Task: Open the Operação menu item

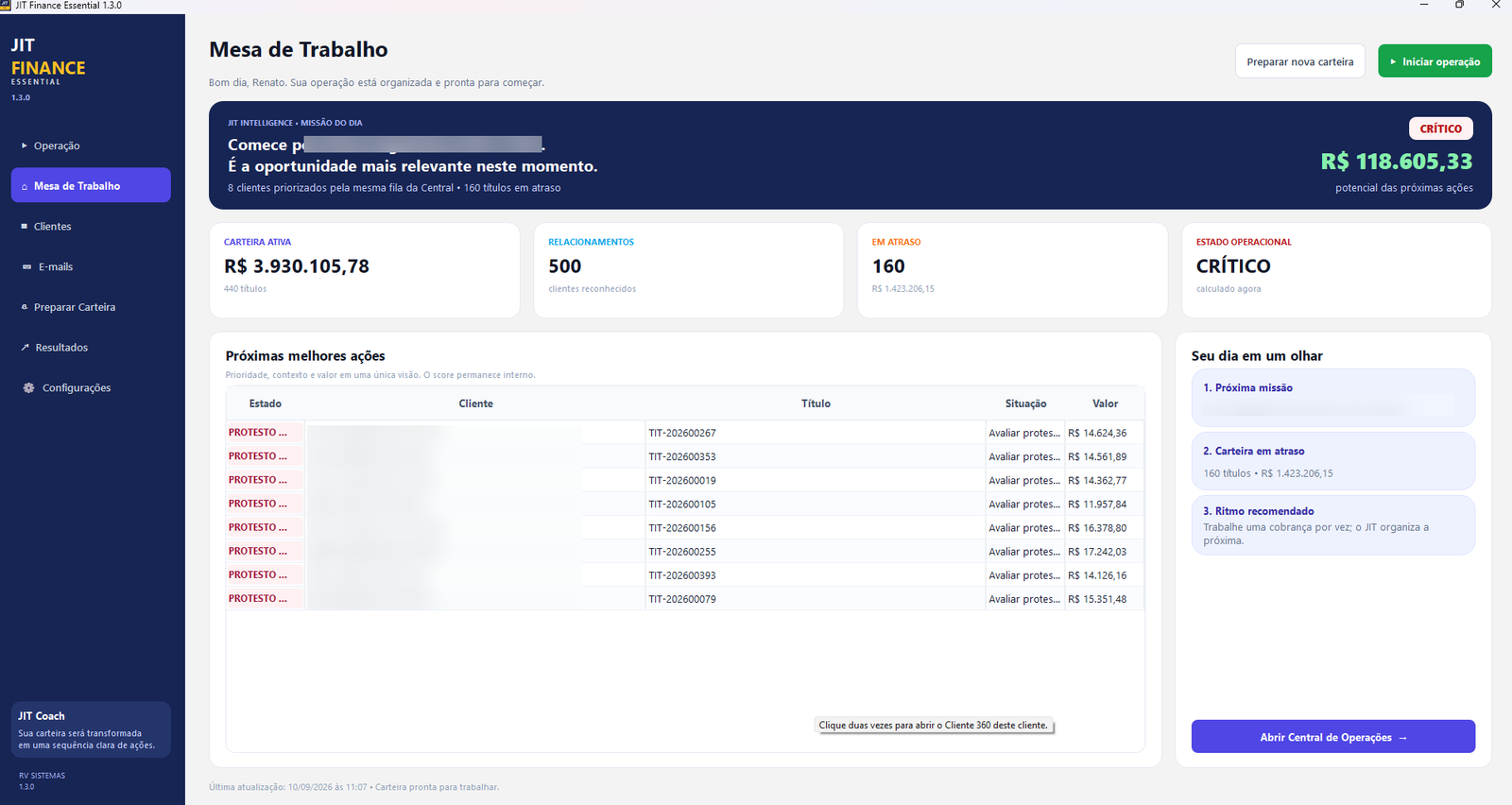Action: [x=91, y=146]
